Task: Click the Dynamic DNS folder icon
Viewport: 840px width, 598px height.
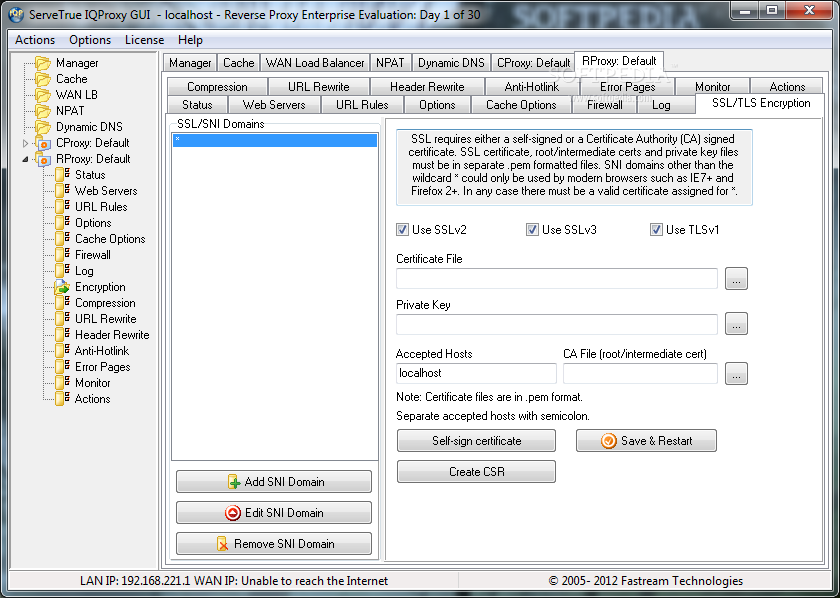Action: (x=43, y=127)
